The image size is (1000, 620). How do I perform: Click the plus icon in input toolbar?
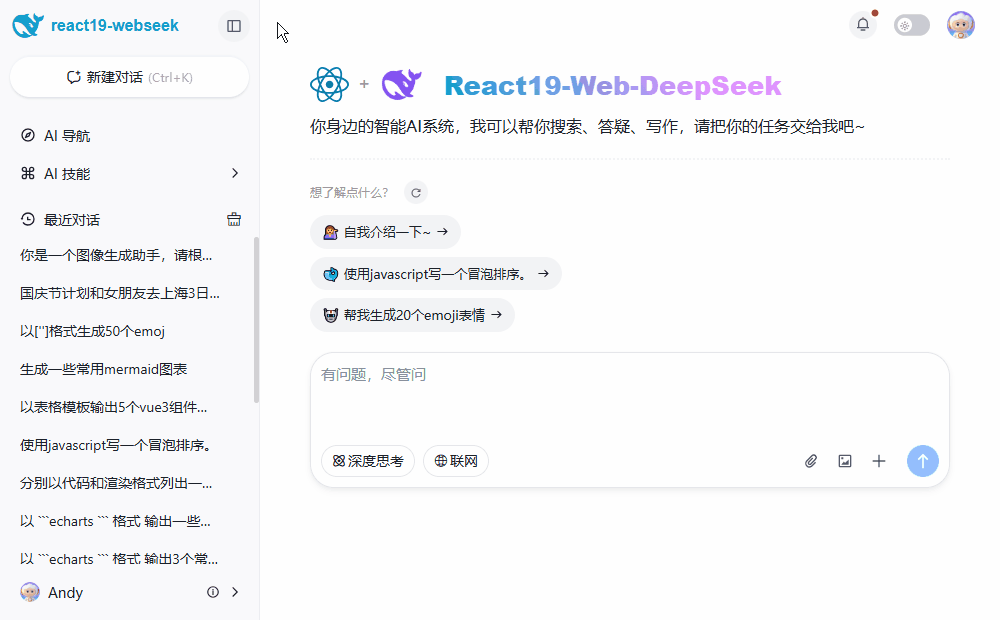point(879,461)
